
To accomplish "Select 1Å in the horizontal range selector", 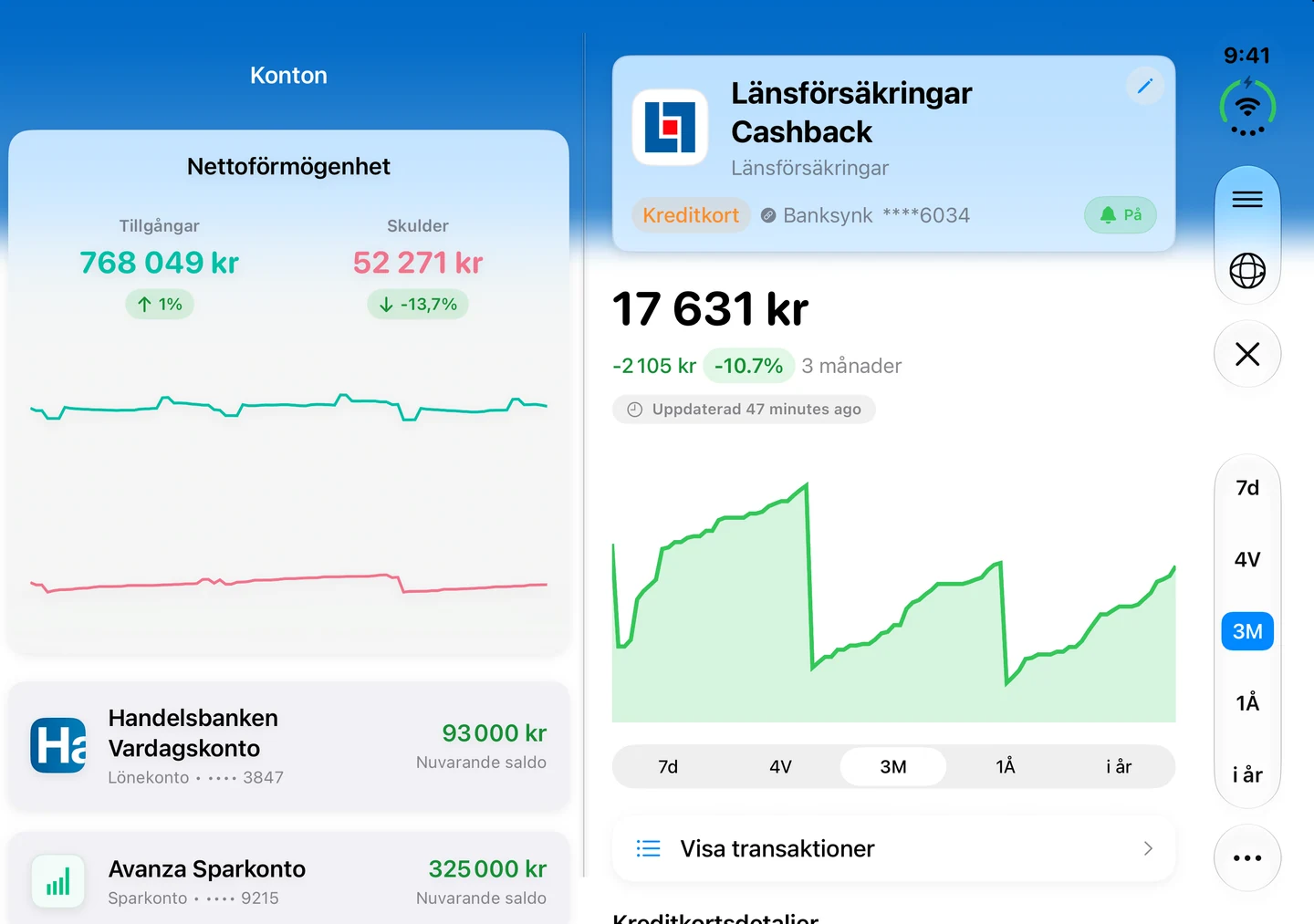I will pyautogui.click(x=1006, y=767).
